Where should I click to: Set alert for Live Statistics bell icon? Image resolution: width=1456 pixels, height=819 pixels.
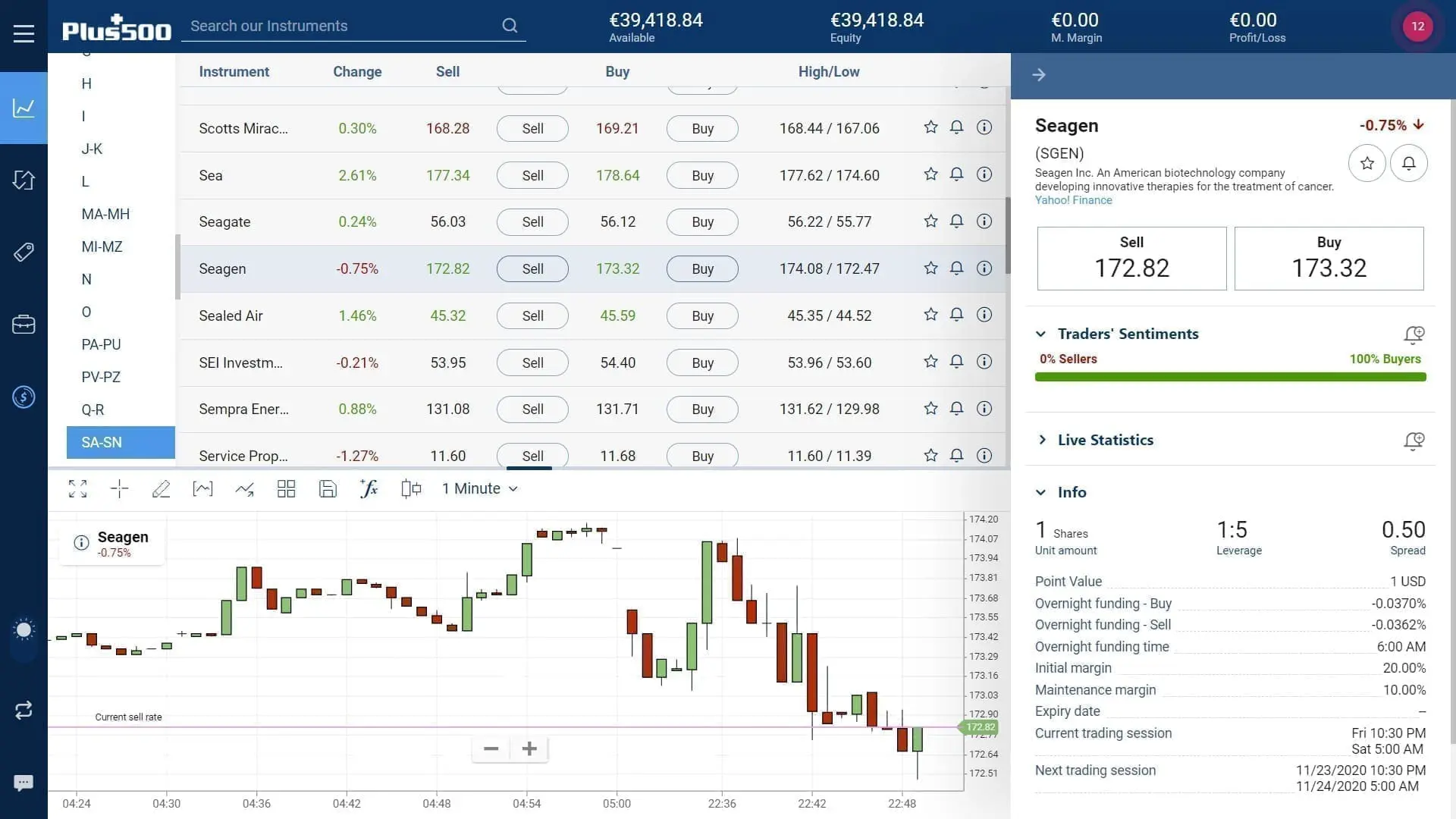click(1414, 441)
